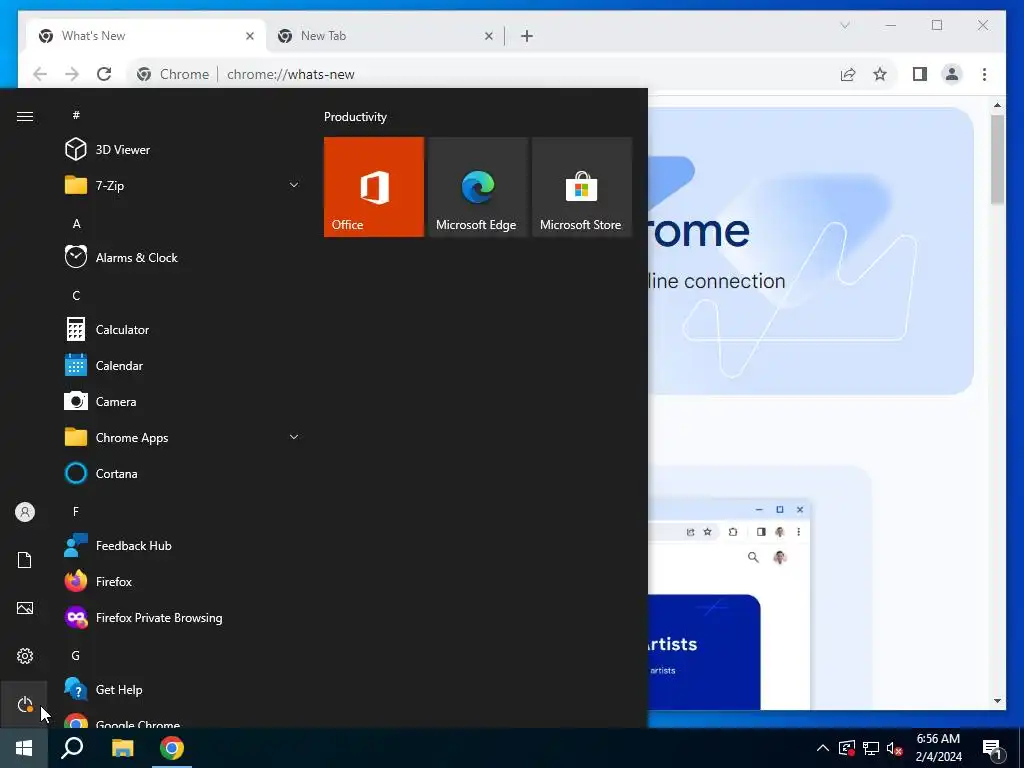Click the Windows Start button

[24, 748]
